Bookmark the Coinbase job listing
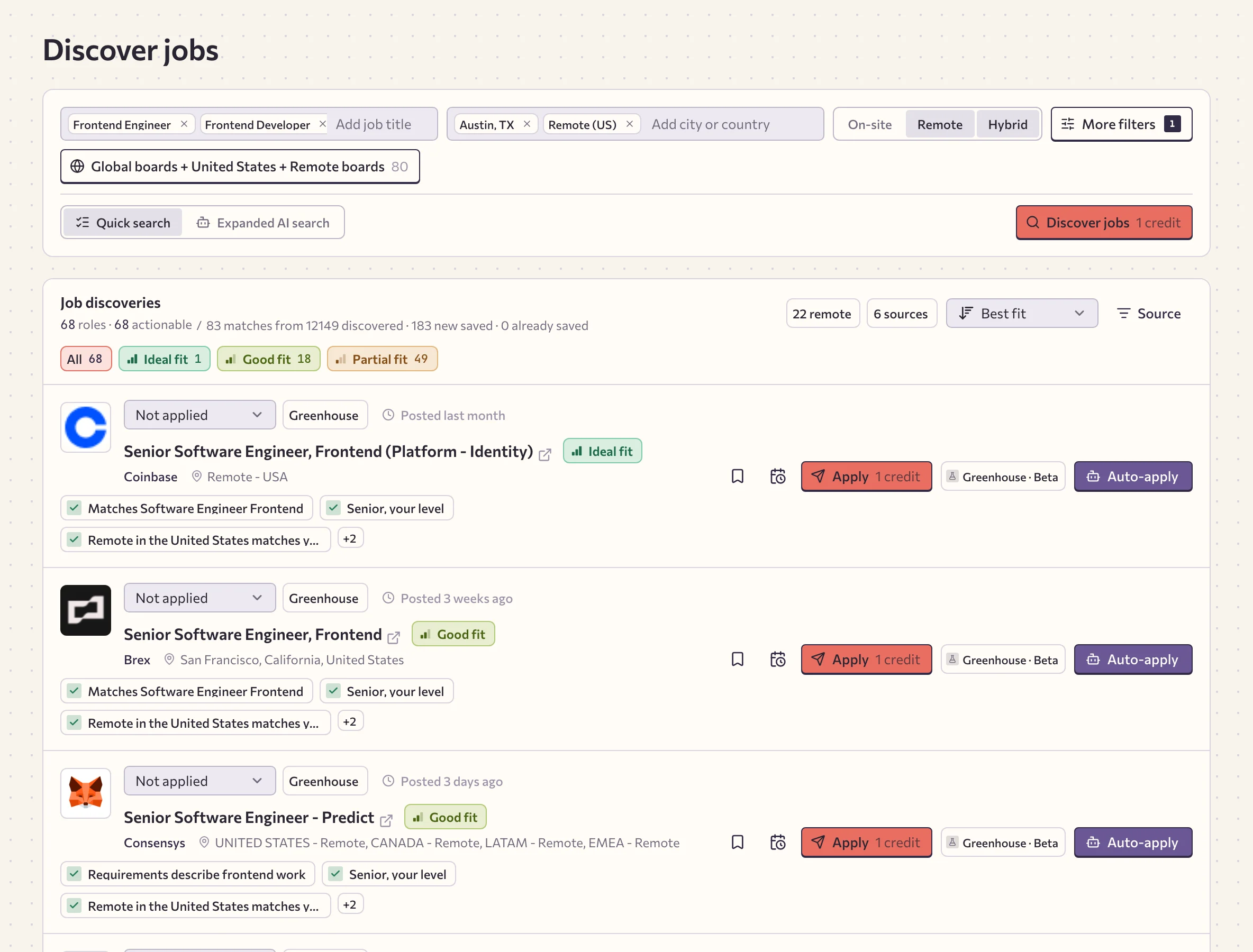 click(737, 477)
